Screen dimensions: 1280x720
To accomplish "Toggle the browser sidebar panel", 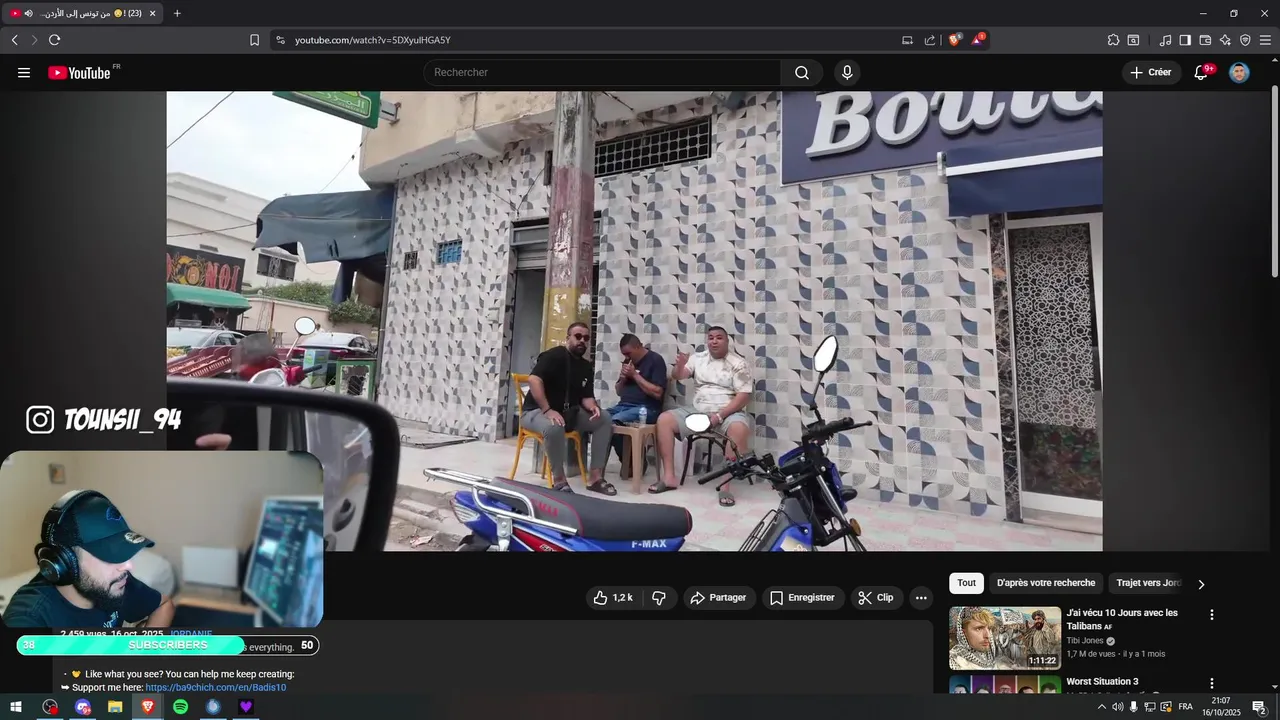I will 1185,40.
